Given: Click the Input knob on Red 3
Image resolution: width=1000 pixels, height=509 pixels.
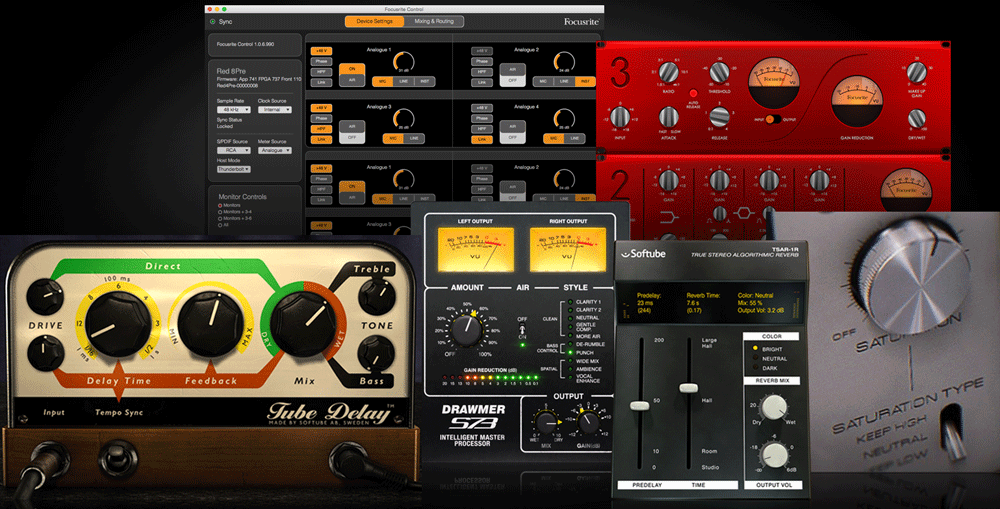Looking at the screenshot, I should [x=620, y=117].
